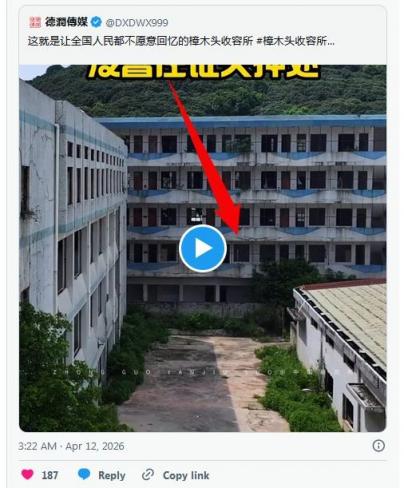404x488 pixels.
Task: Click the Copy link text
Action: click(x=186, y=475)
